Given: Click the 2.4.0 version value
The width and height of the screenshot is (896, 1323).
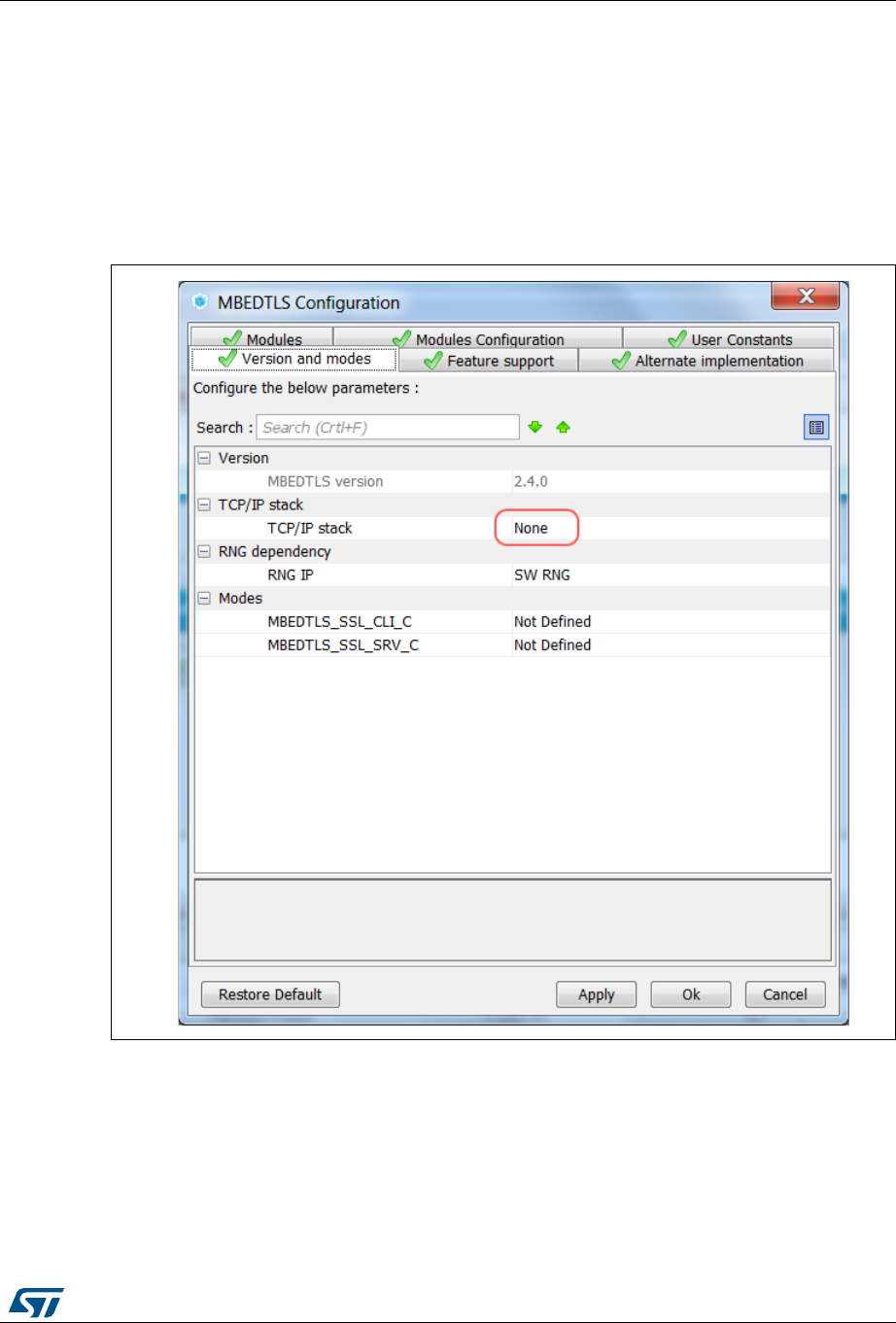Looking at the screenshot, I should coord(531,481).
